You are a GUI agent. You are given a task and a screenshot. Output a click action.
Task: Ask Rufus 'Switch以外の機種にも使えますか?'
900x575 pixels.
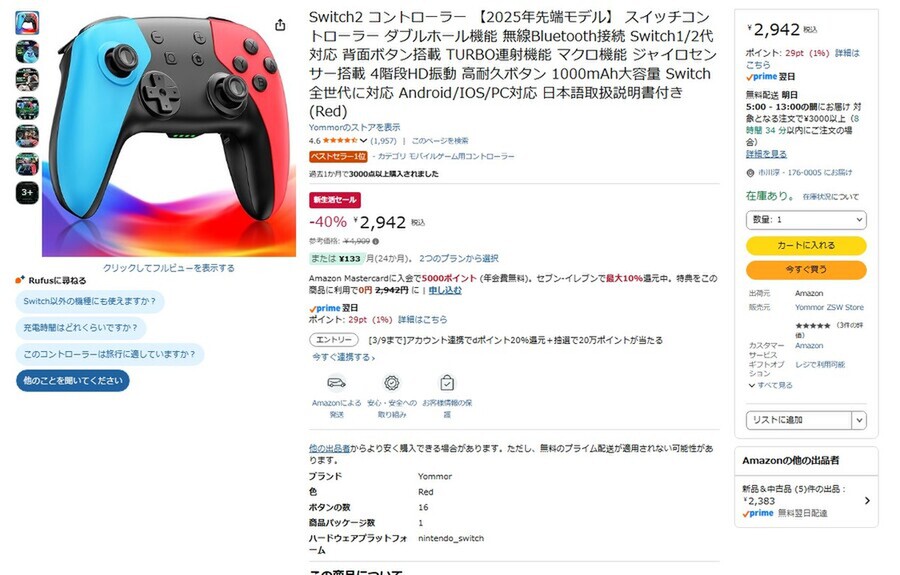[x=90, y=301]
